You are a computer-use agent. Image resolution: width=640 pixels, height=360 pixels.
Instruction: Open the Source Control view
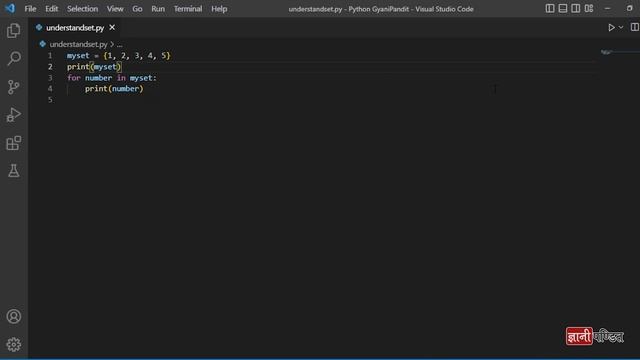pyautogui.click(x=13, y=87)
